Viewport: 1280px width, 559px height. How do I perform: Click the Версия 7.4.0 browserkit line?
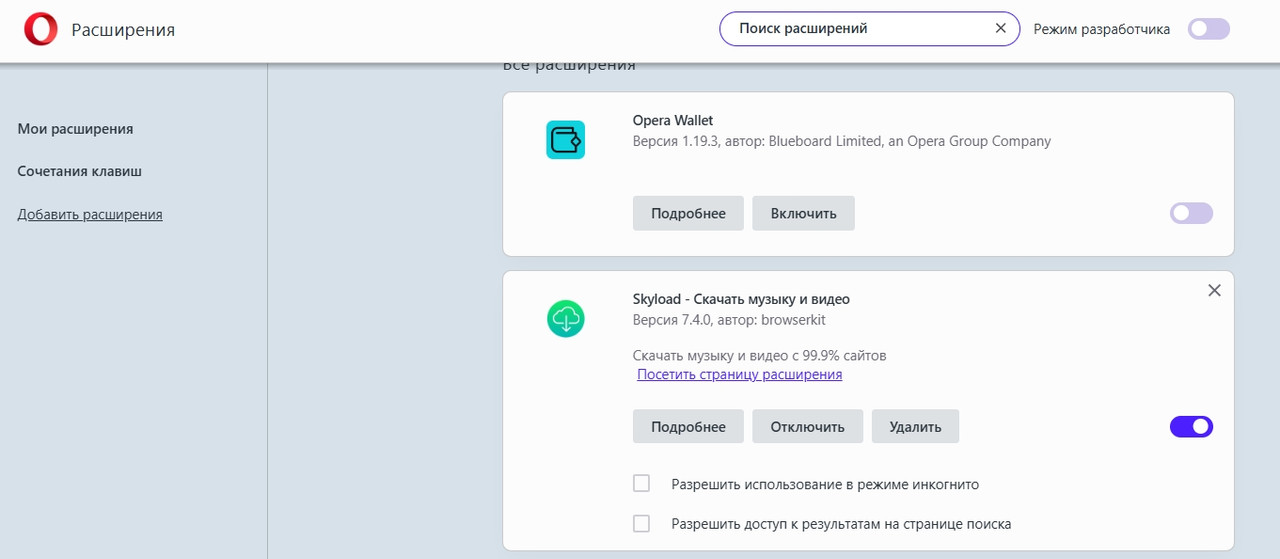[729, 320]
